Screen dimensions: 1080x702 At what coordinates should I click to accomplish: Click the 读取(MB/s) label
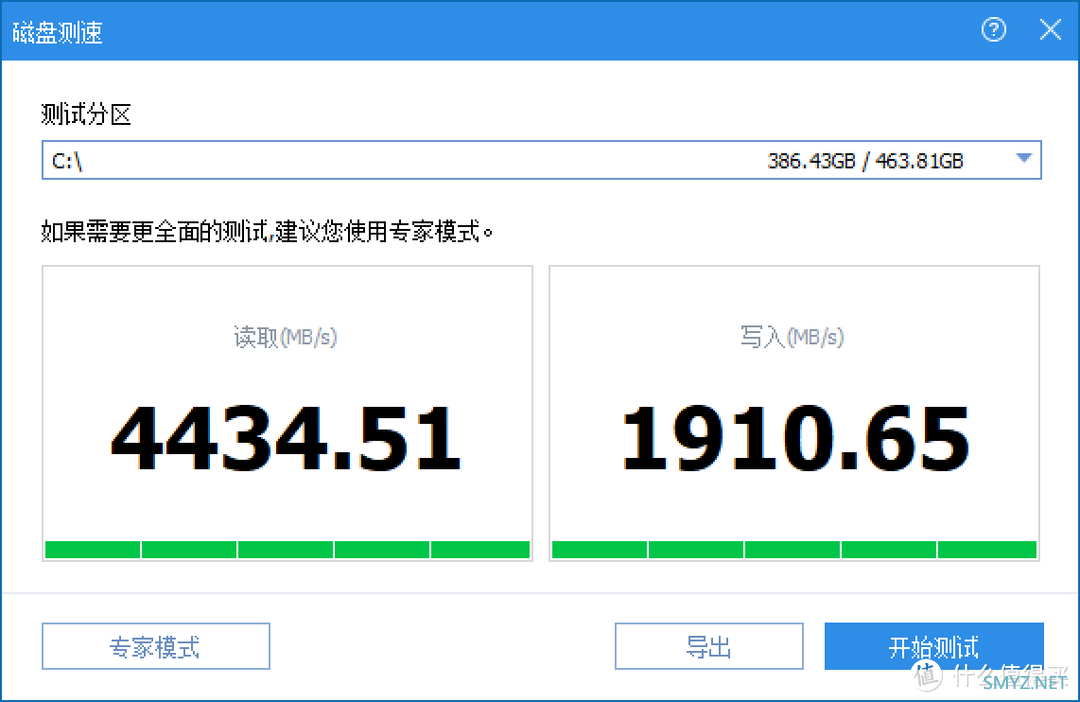coord(285,337)
